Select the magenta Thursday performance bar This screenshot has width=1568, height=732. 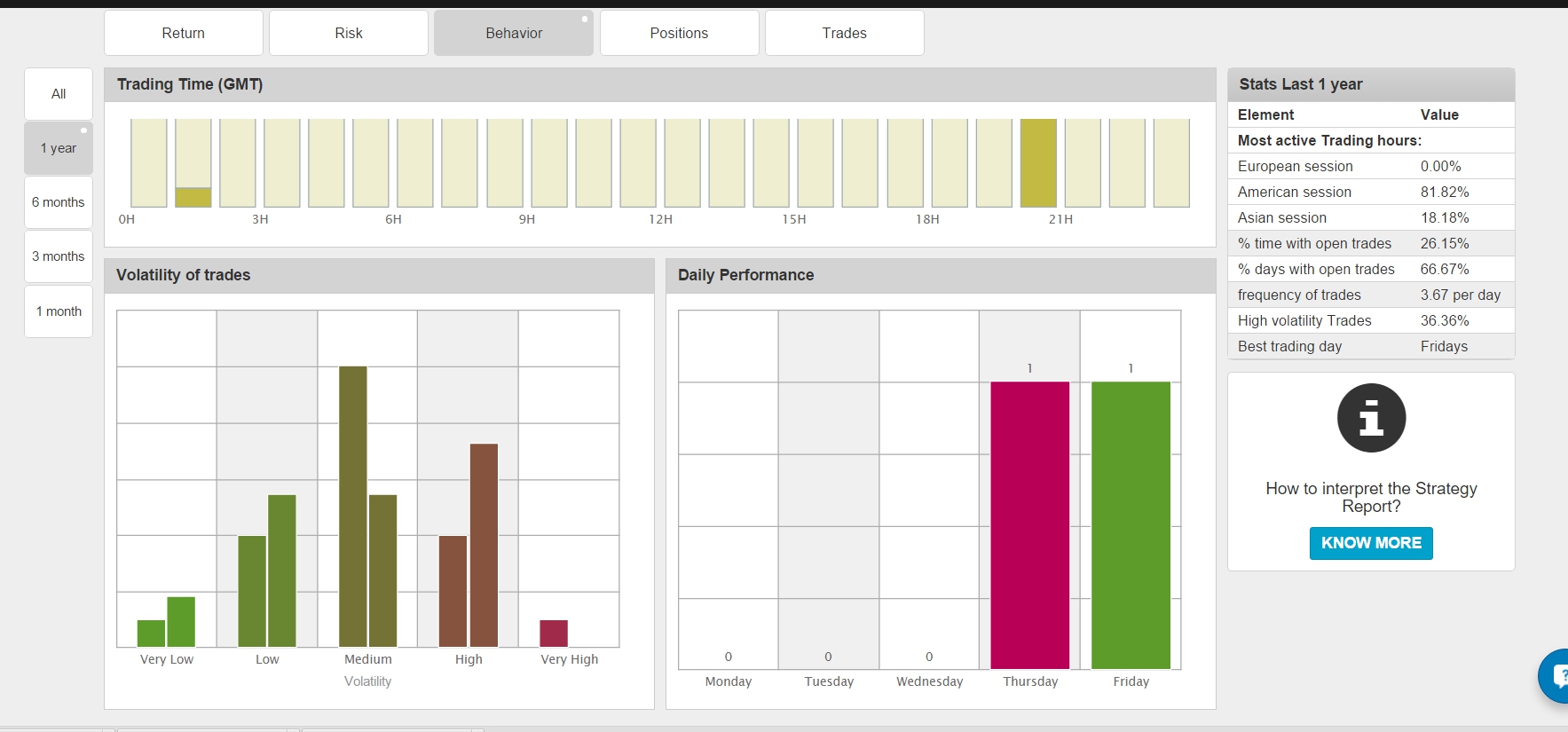1030,525
